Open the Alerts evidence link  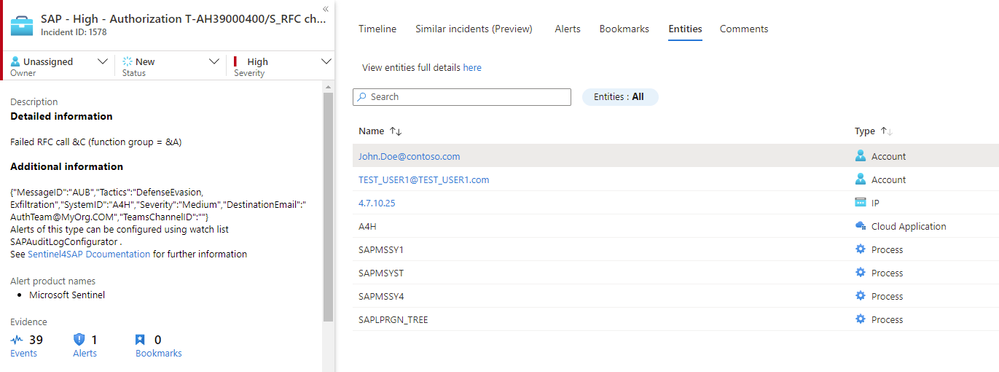pyautogui.click(x=85, y=354)
